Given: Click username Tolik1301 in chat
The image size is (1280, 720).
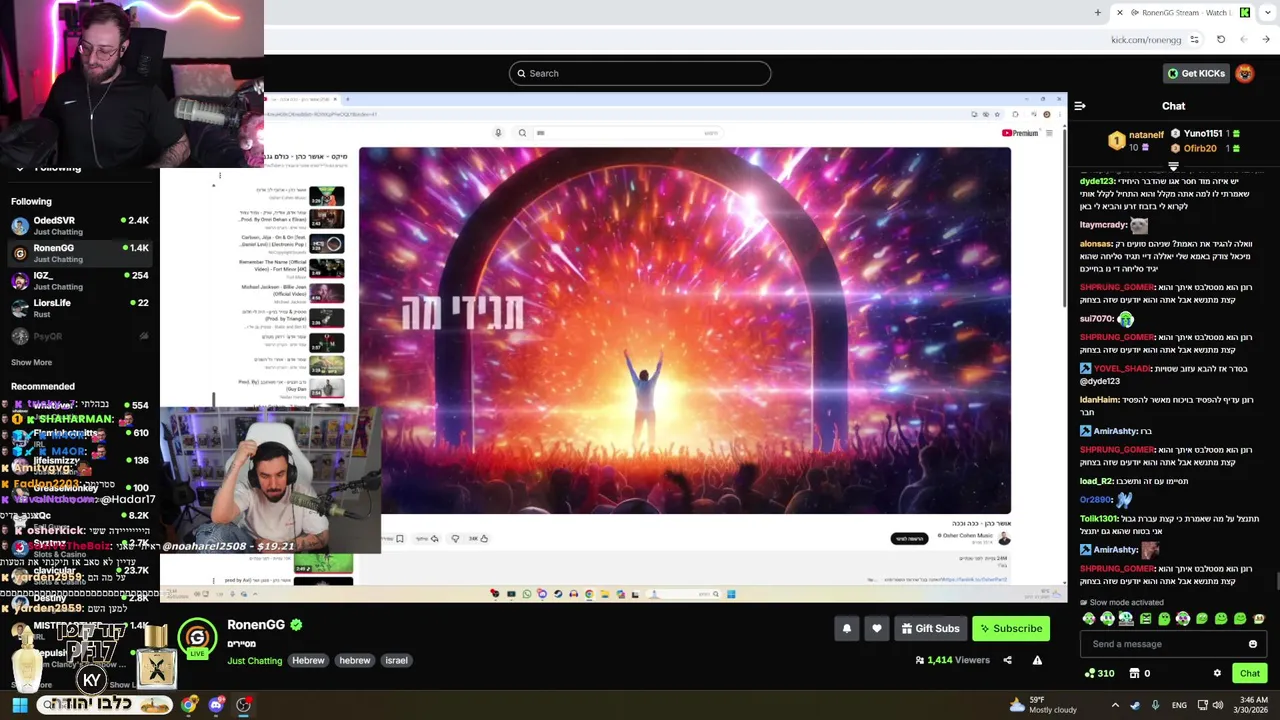Looking at the screenshot, I should pyautogui.click(x=1099, y=519).
